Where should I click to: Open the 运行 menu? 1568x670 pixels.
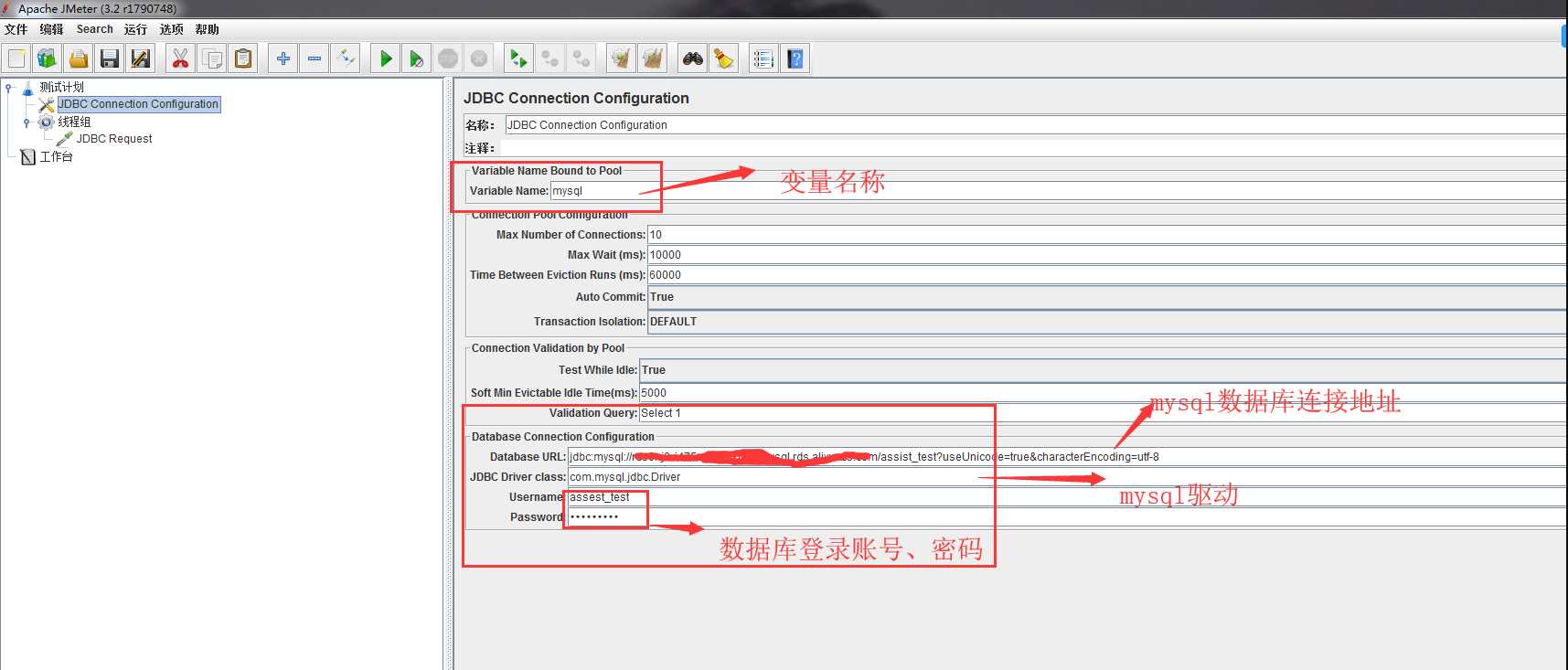(135, 29)
